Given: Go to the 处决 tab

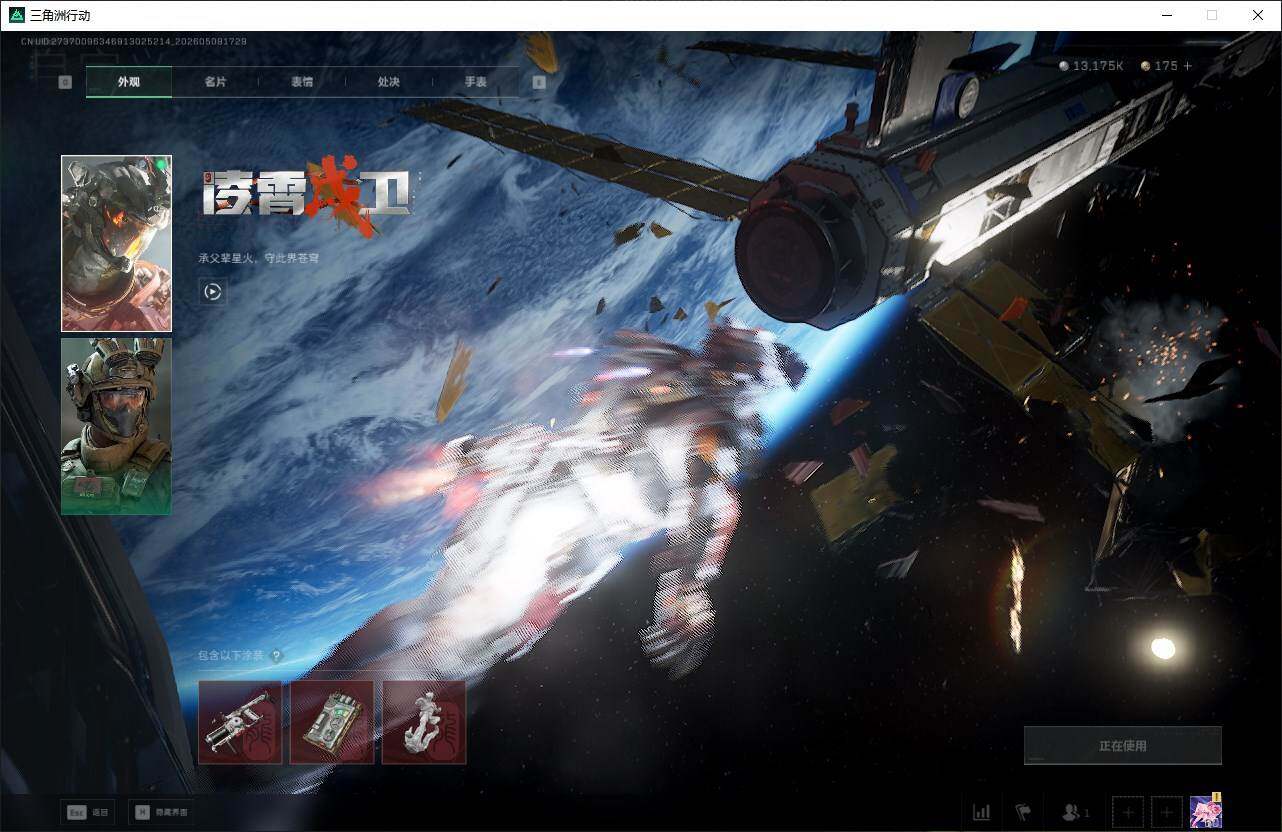Looking at the screenshot, I should [x=389, y=82].
